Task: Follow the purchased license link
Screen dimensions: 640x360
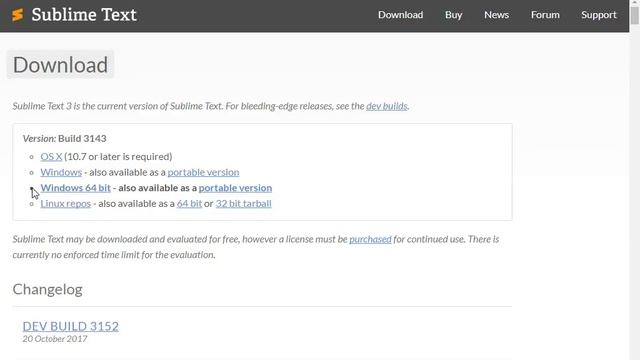Action: 370,239
